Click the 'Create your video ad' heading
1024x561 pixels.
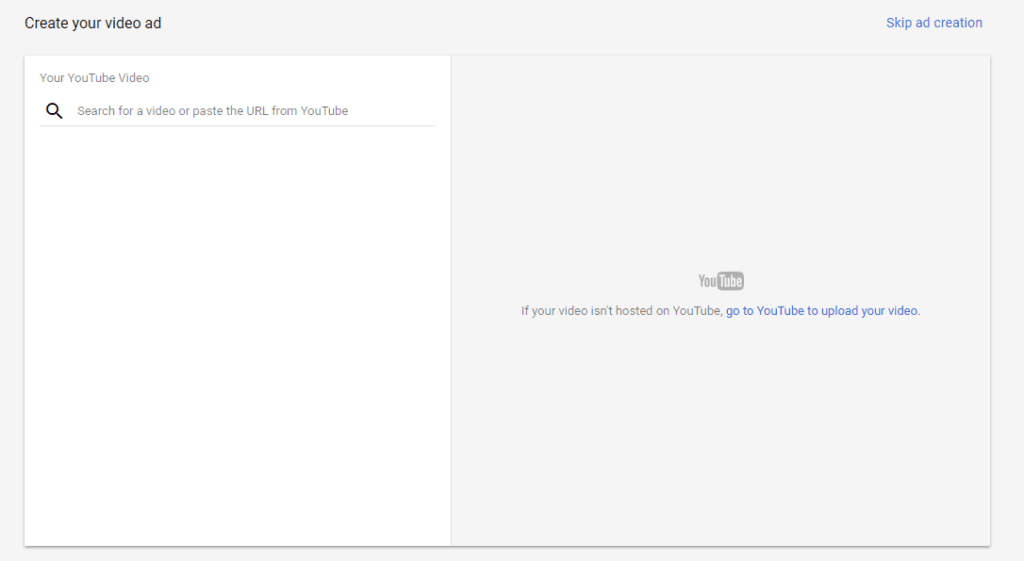click(93, 23)
